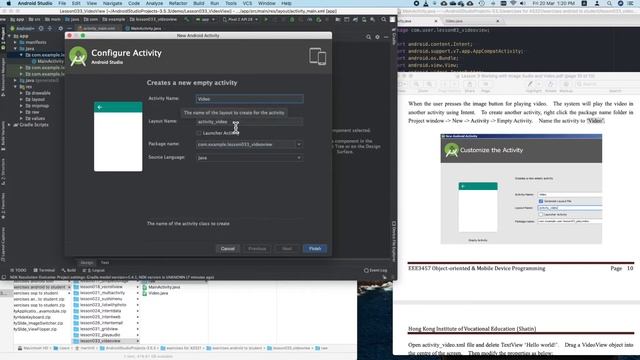Expand the values folder
Viewport: 640px width, 360px height.
click(21, 118)
